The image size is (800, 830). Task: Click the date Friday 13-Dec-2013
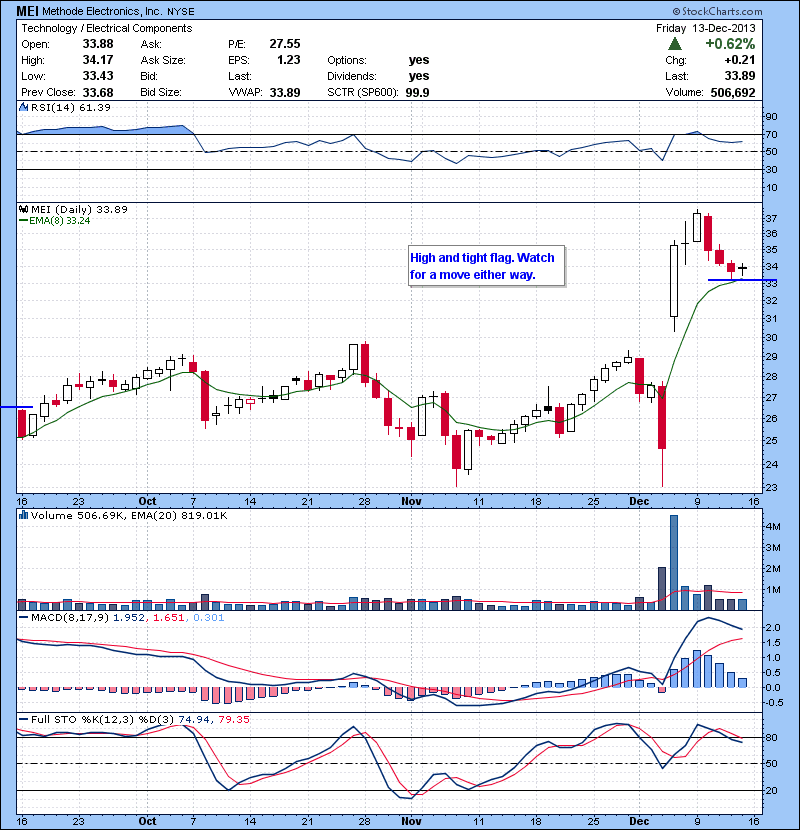tap(706, 28)
